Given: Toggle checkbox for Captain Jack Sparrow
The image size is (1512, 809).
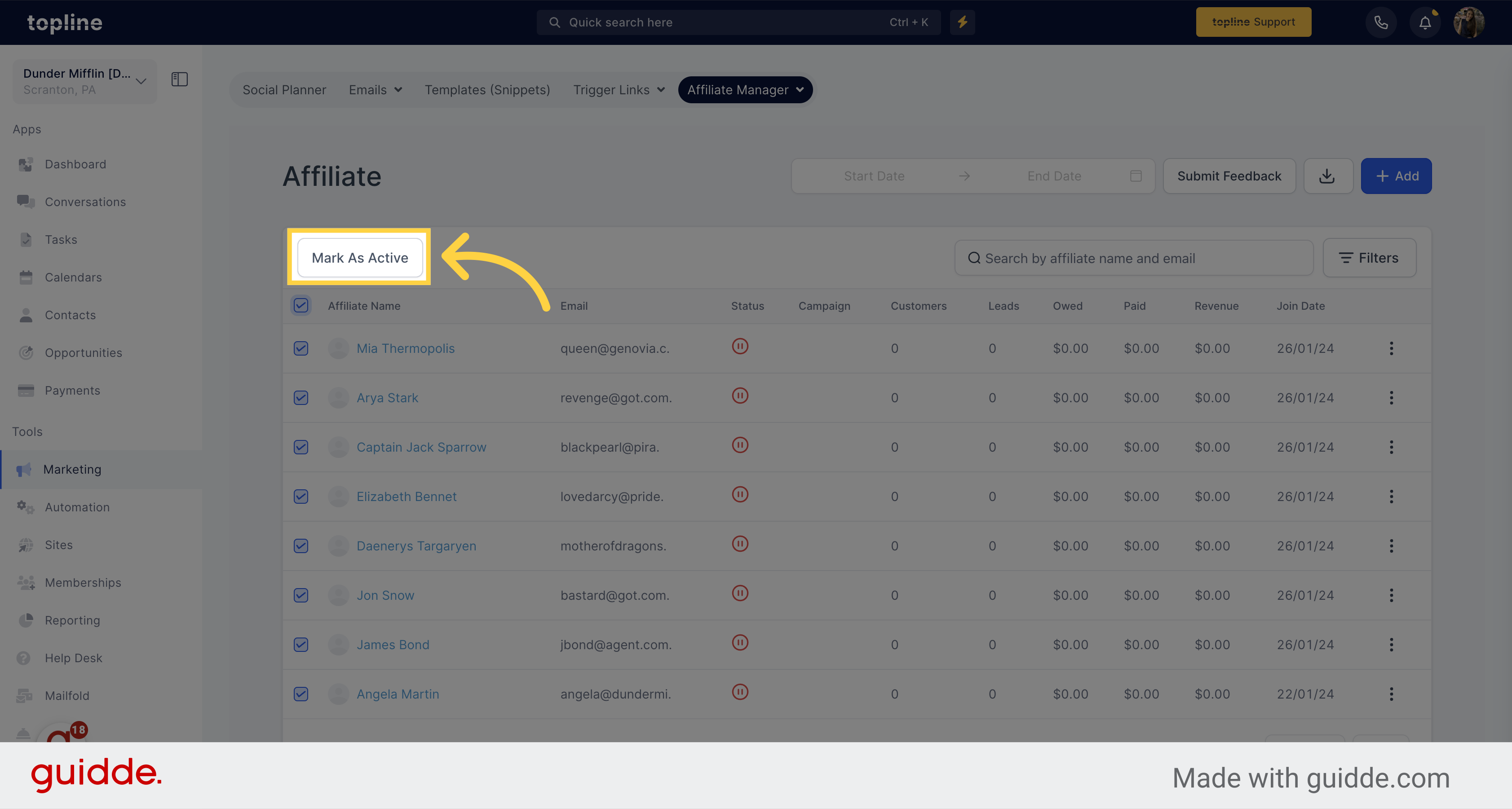Looking at the screenshot, I should point(301,446).
